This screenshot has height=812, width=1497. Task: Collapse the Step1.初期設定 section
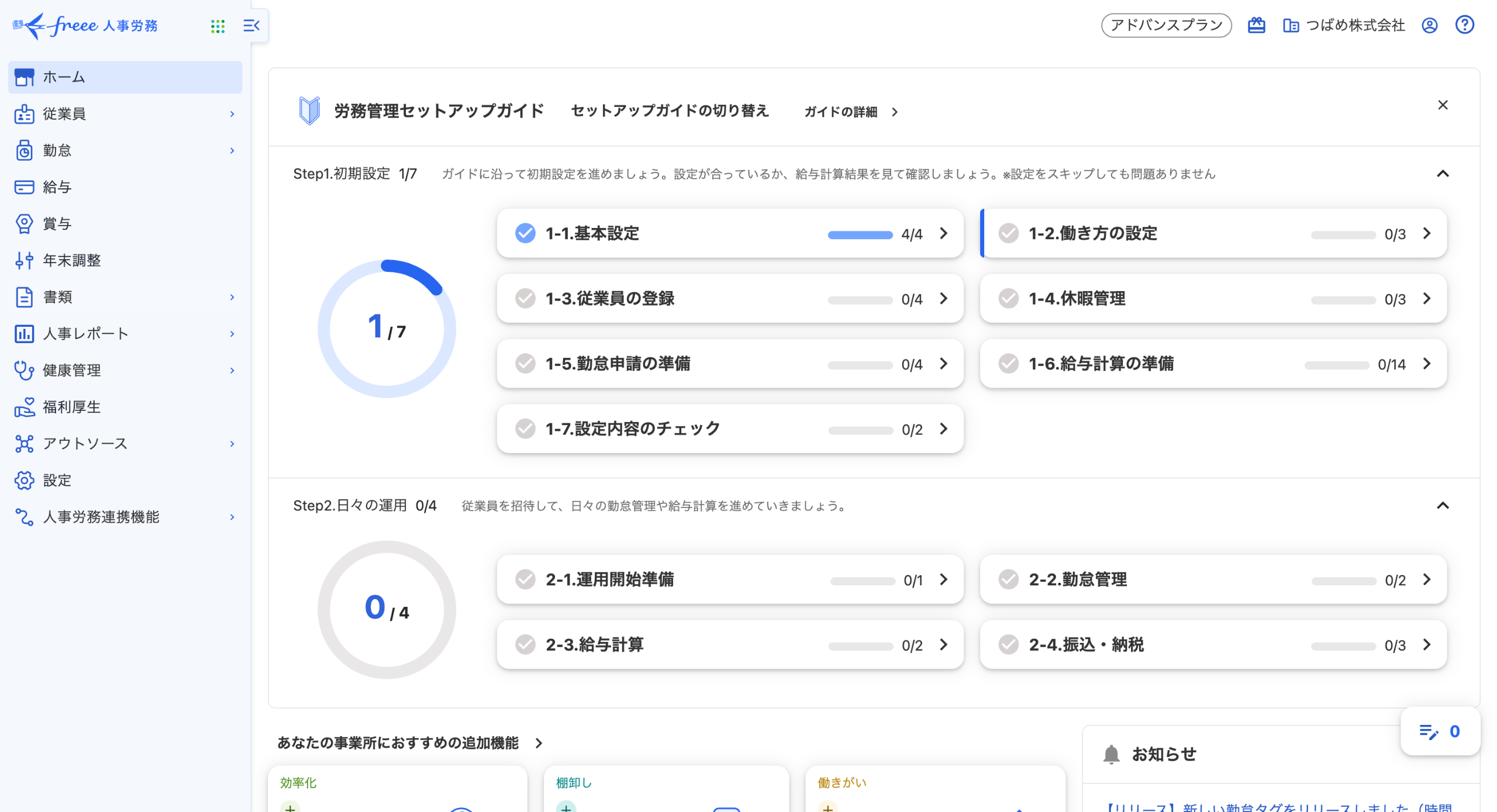click(1443, 174)
